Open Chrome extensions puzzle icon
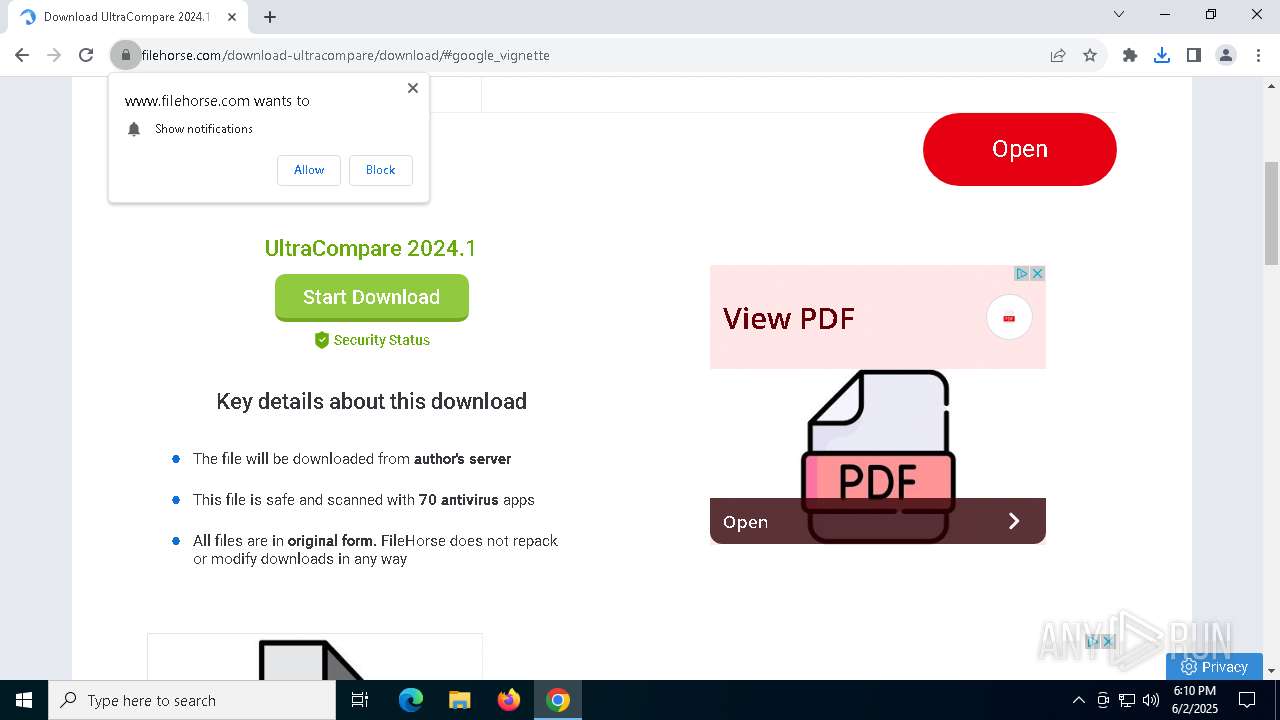This screenshot has width=1280, height=720. point(1130,55)
